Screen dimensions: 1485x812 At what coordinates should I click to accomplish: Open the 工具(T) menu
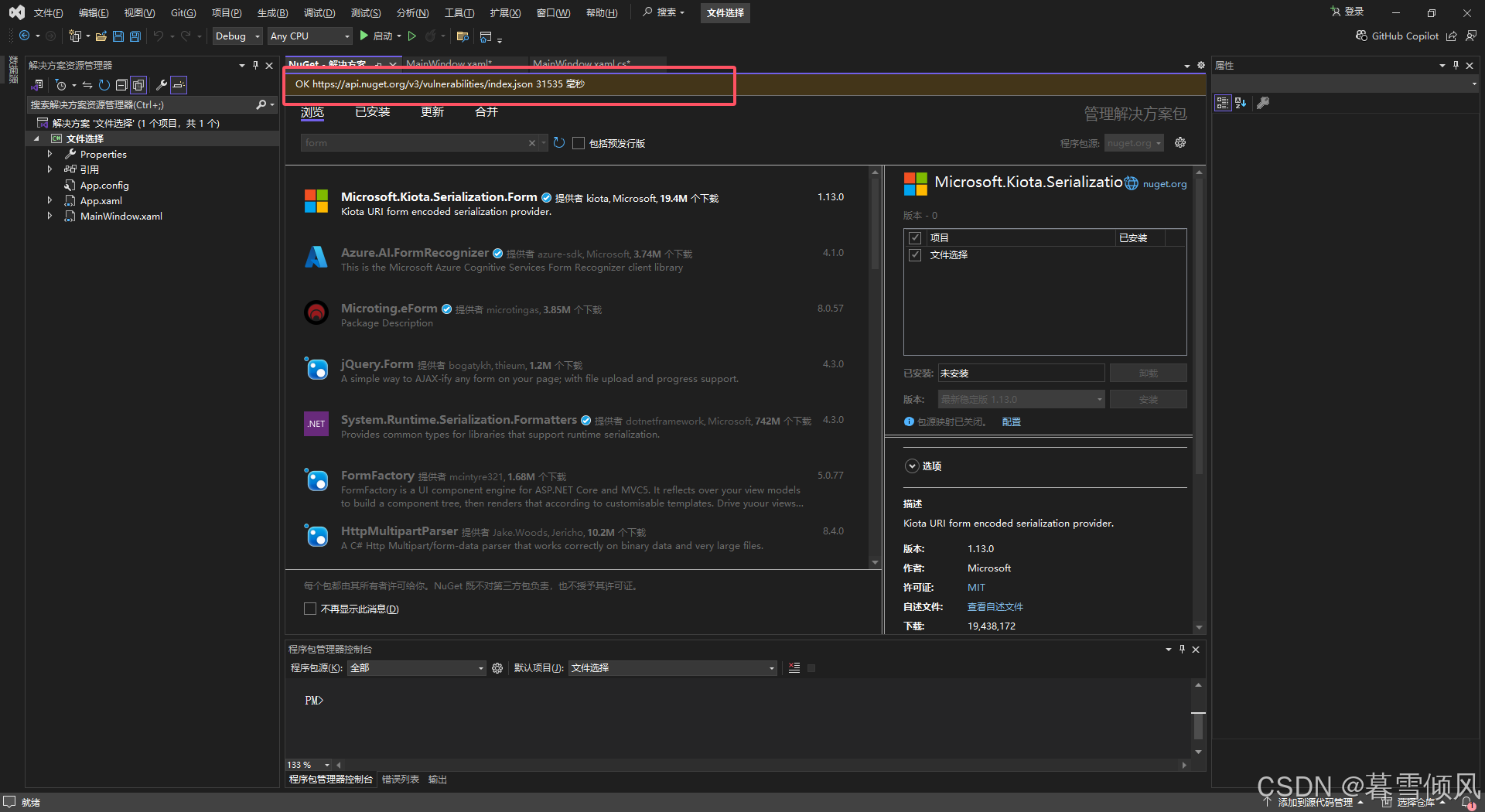pyautogui.click(x=459, y=13)
